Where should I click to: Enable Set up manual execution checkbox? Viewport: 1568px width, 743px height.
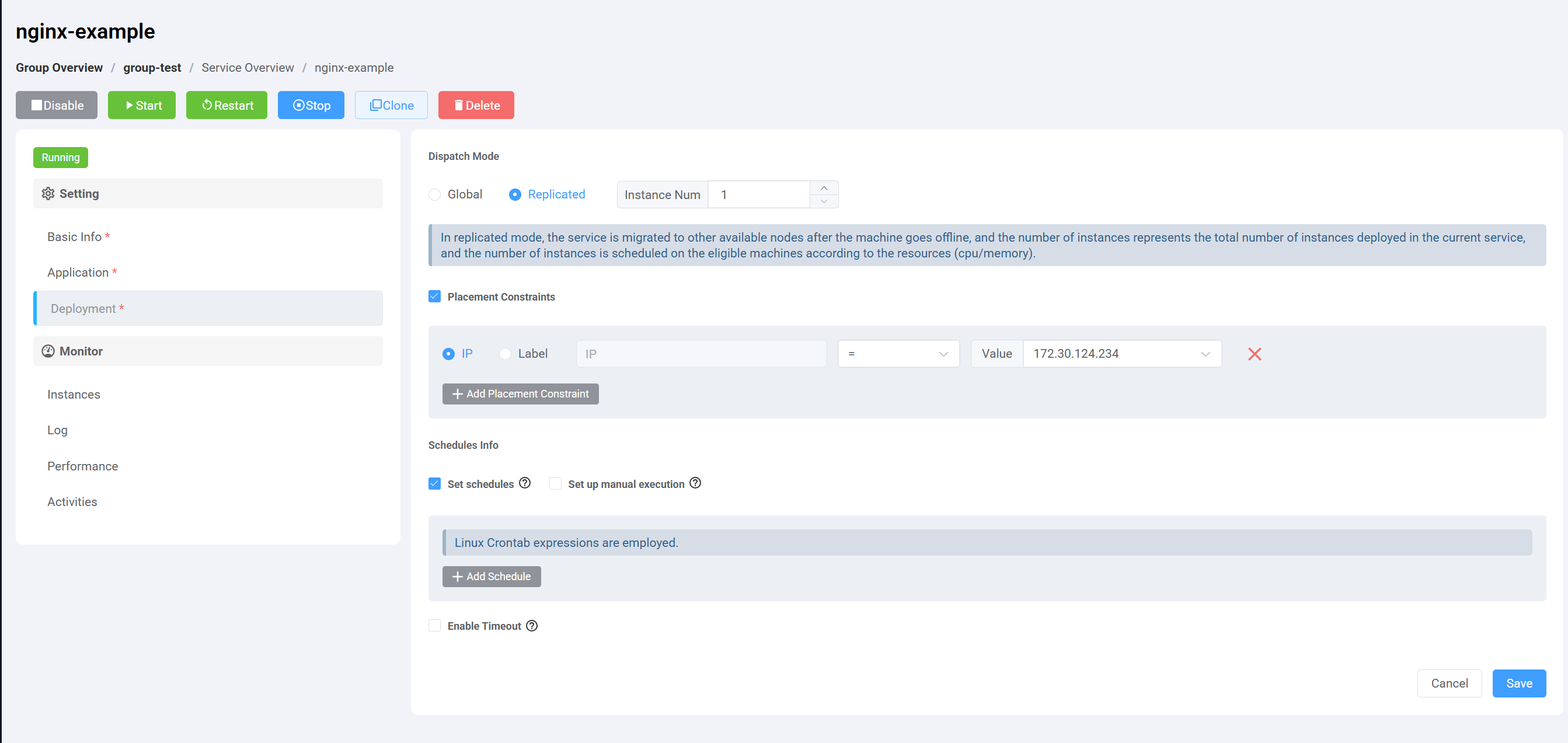(555, 484)
